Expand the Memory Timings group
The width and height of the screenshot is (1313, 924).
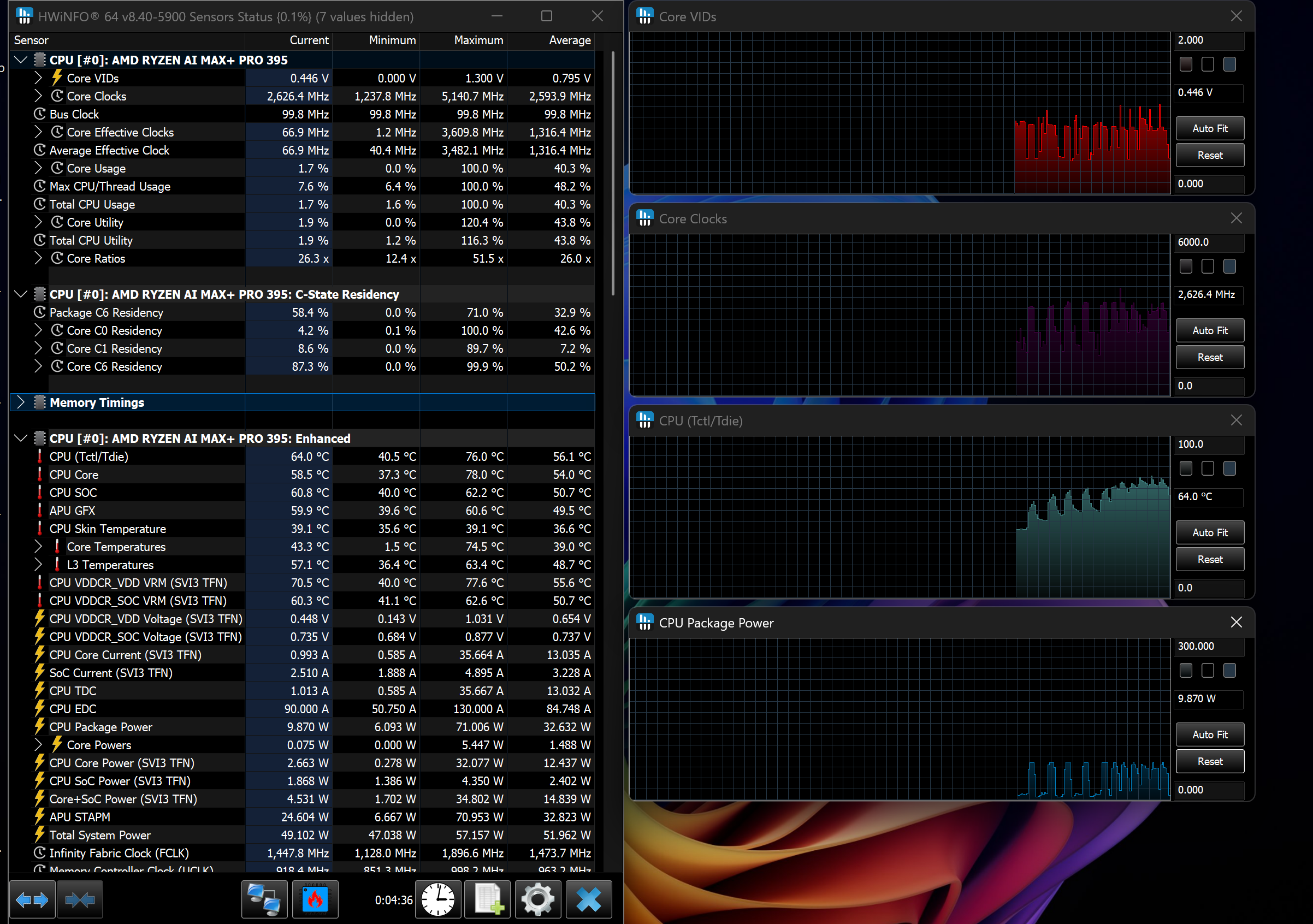tap(21, 402)
